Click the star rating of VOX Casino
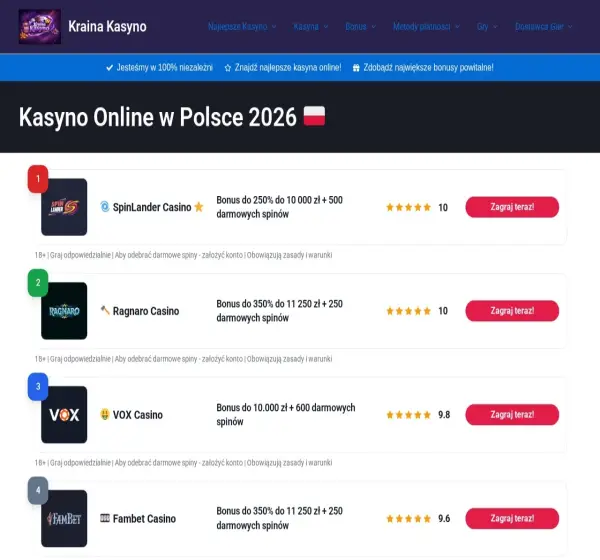600x560 pixels. (x=409, y=415)
